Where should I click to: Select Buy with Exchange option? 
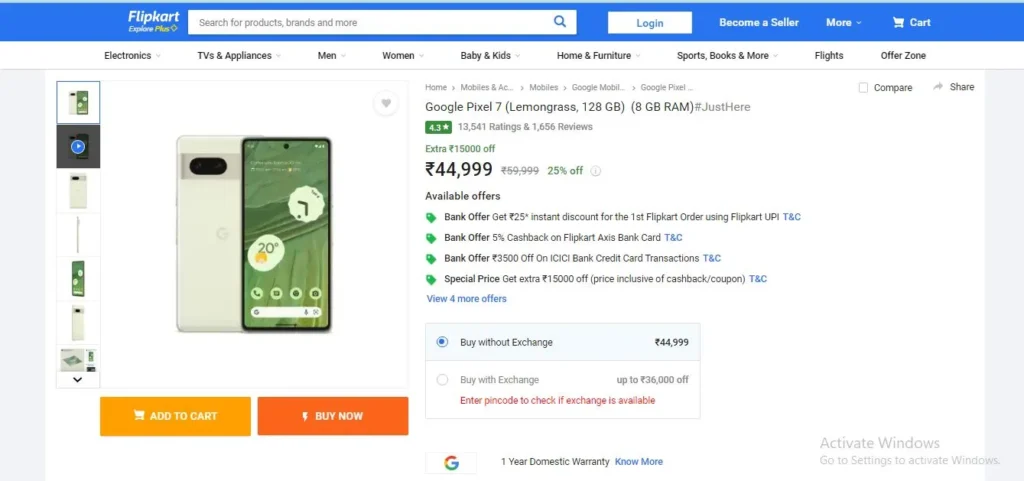(x=442, y=380)
